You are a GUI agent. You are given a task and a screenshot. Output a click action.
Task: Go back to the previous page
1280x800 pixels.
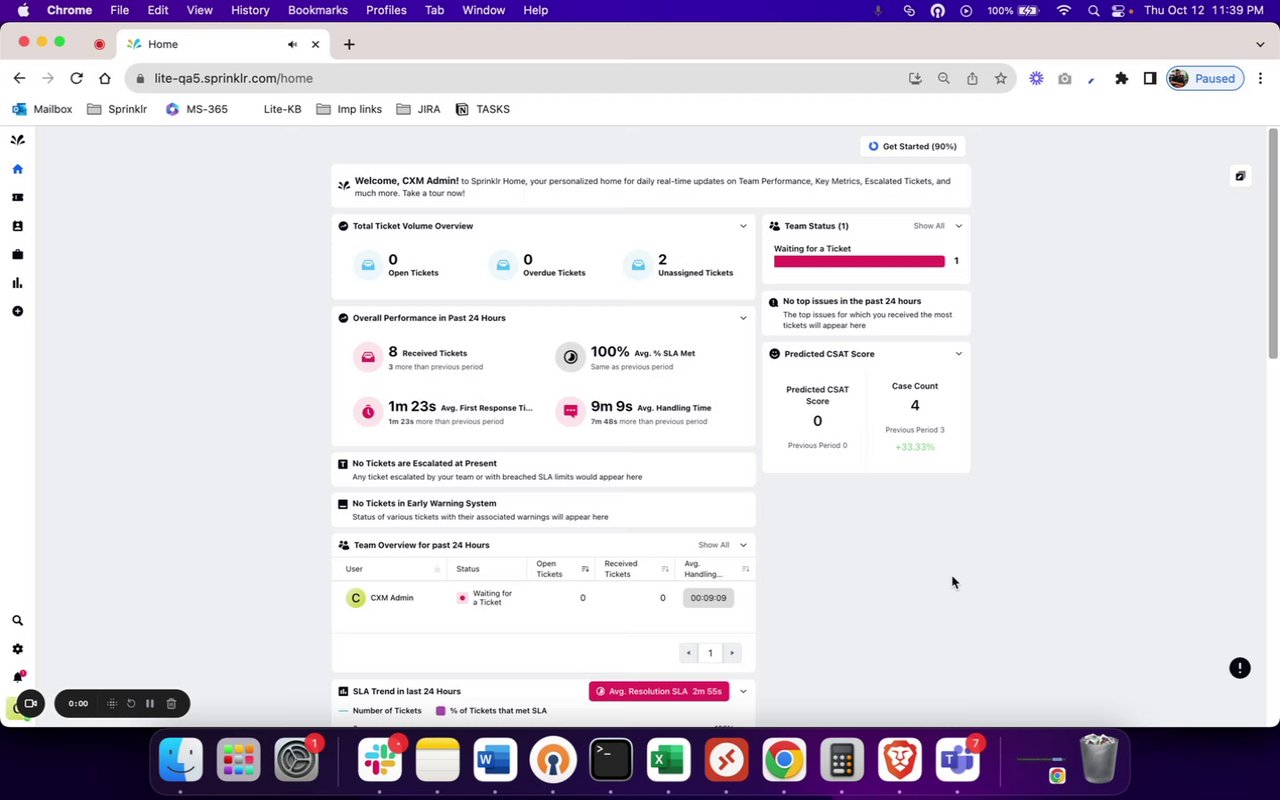pyautogui.click(x=19, y=78)
